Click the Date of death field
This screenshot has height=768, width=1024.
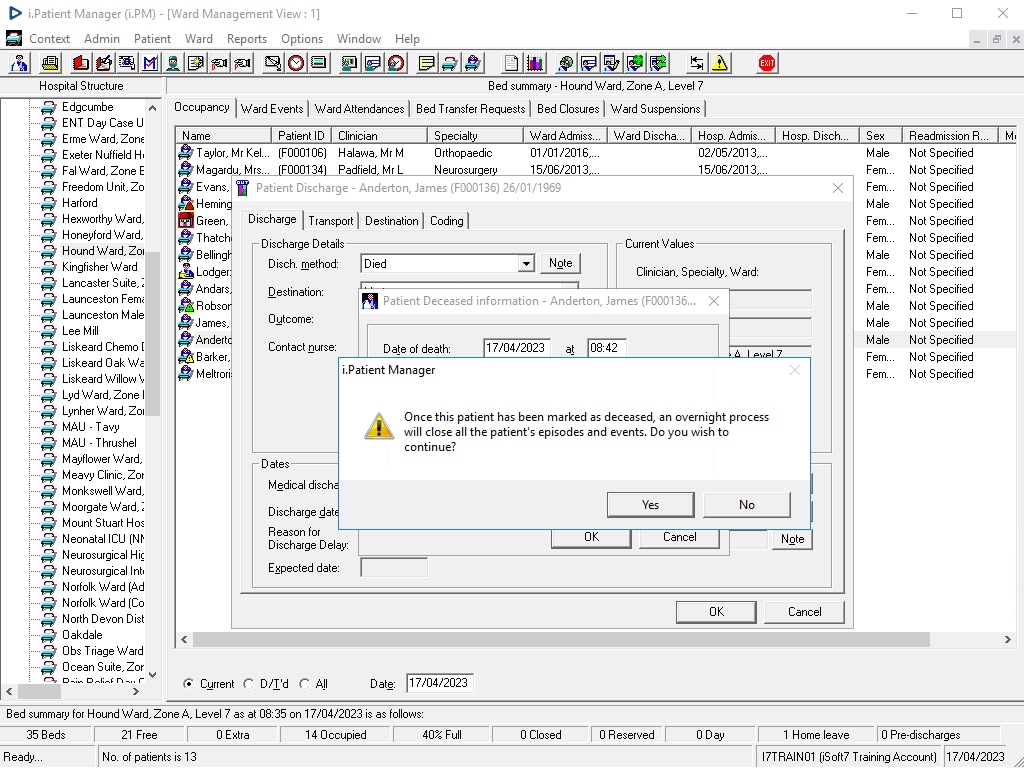click(x=517, y=348)
